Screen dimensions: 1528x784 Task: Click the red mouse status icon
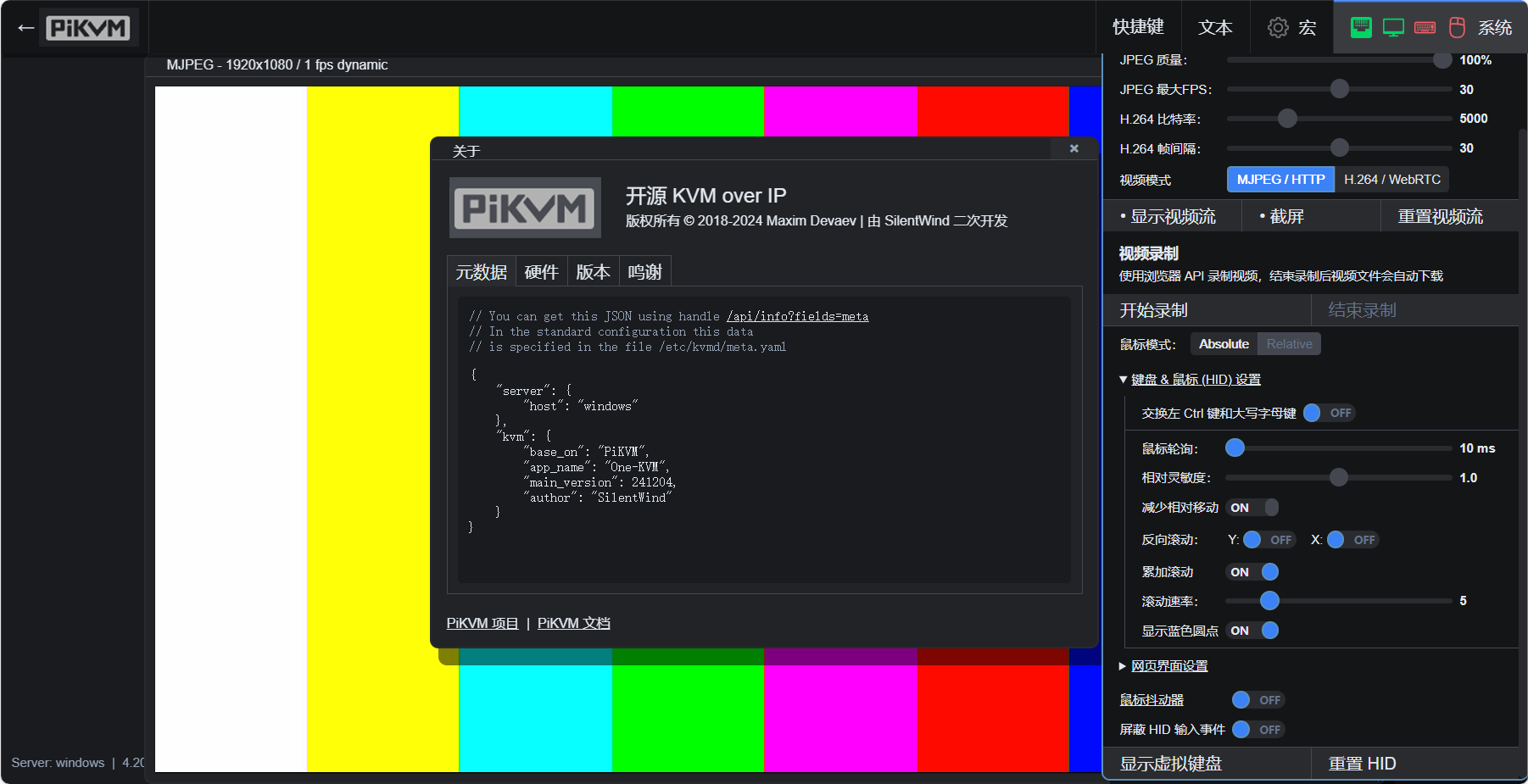pyautogui.click(x=1457, y=28)
